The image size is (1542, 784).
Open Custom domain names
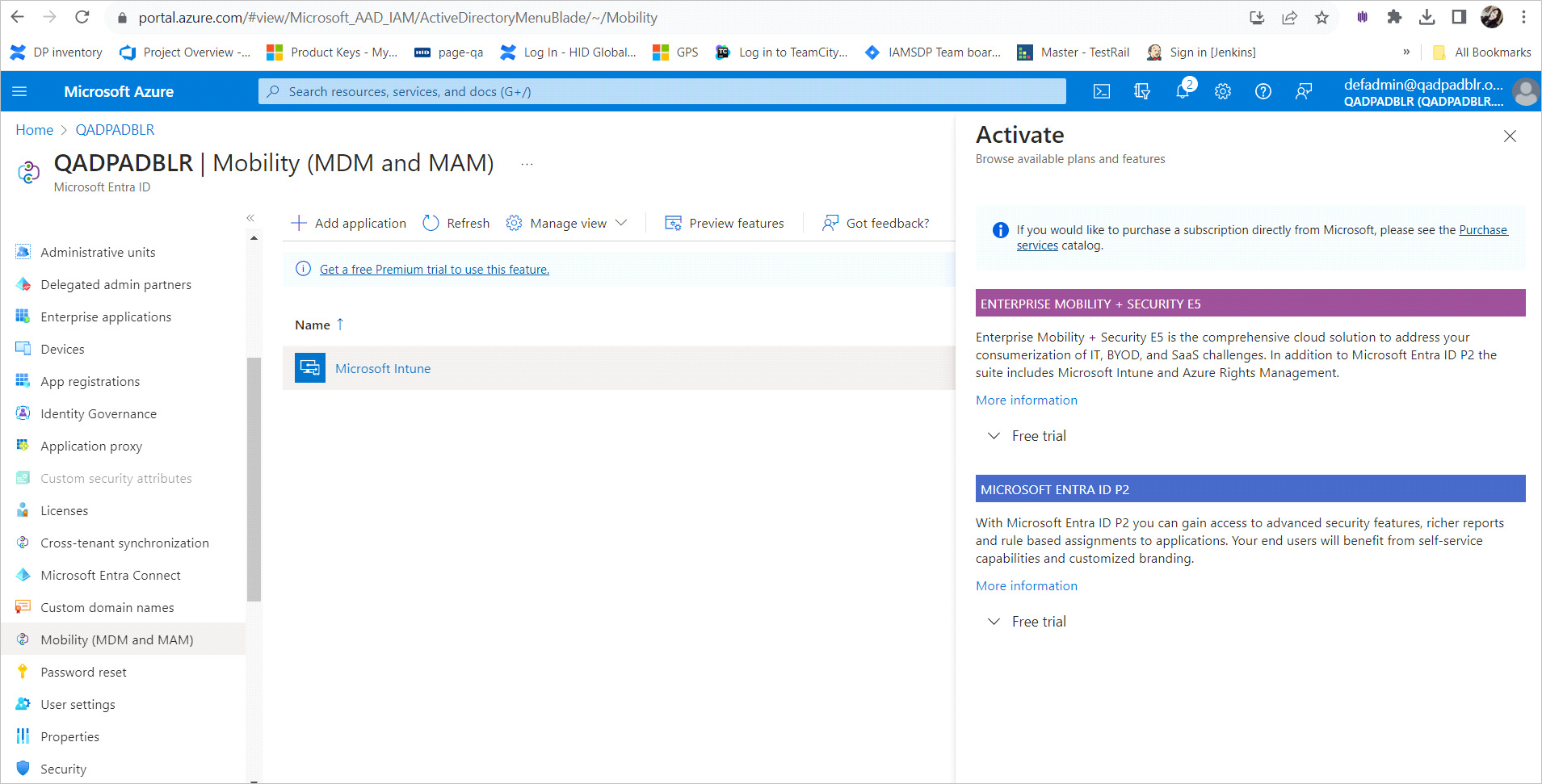point(107,607)
